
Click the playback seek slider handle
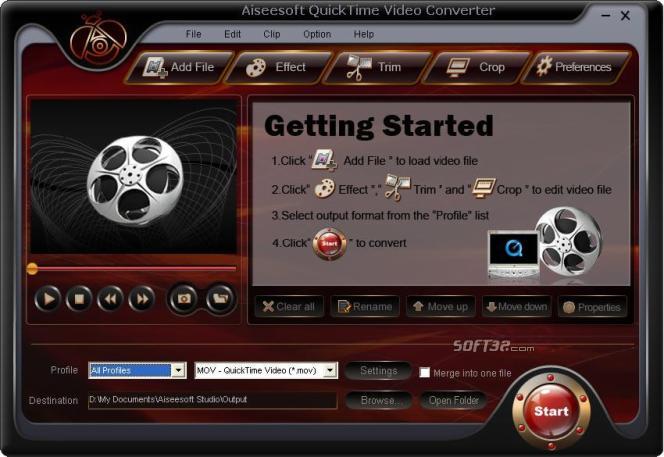32,268
